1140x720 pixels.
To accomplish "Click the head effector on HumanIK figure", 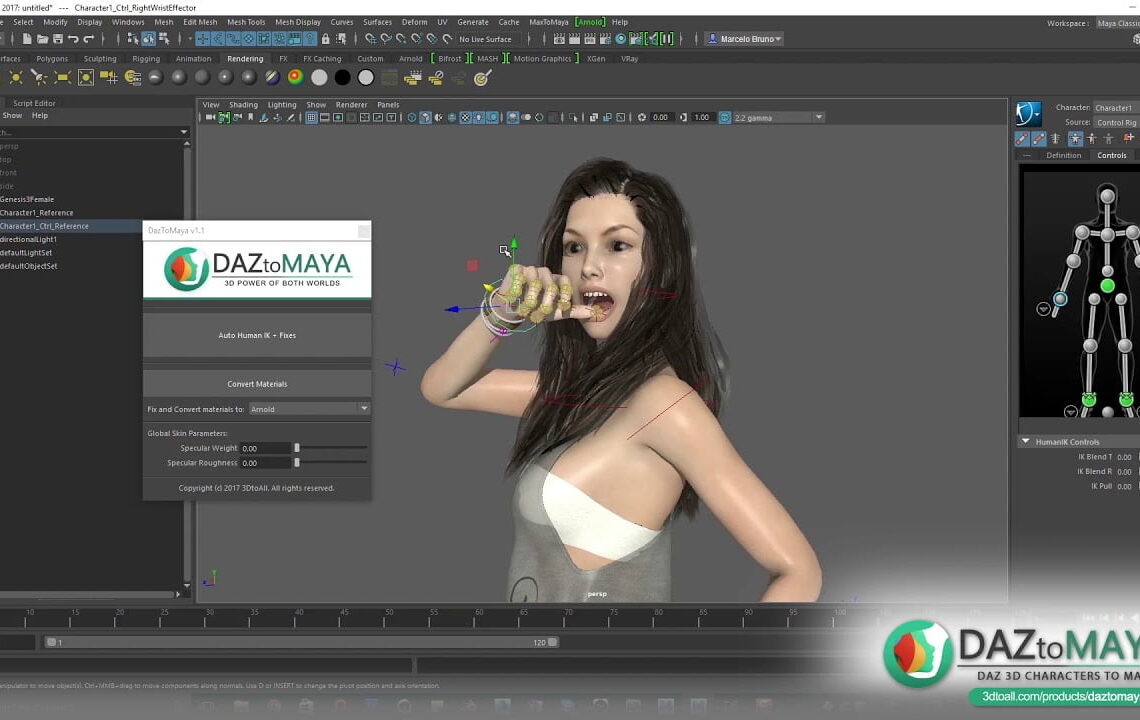I will [1107, 196].
